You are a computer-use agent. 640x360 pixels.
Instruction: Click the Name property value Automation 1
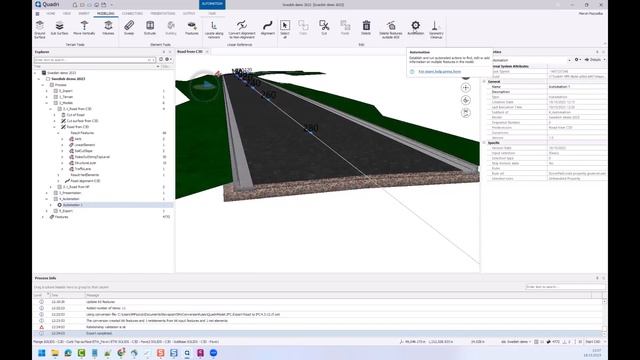pyautogui.click(x=577, y=87)
